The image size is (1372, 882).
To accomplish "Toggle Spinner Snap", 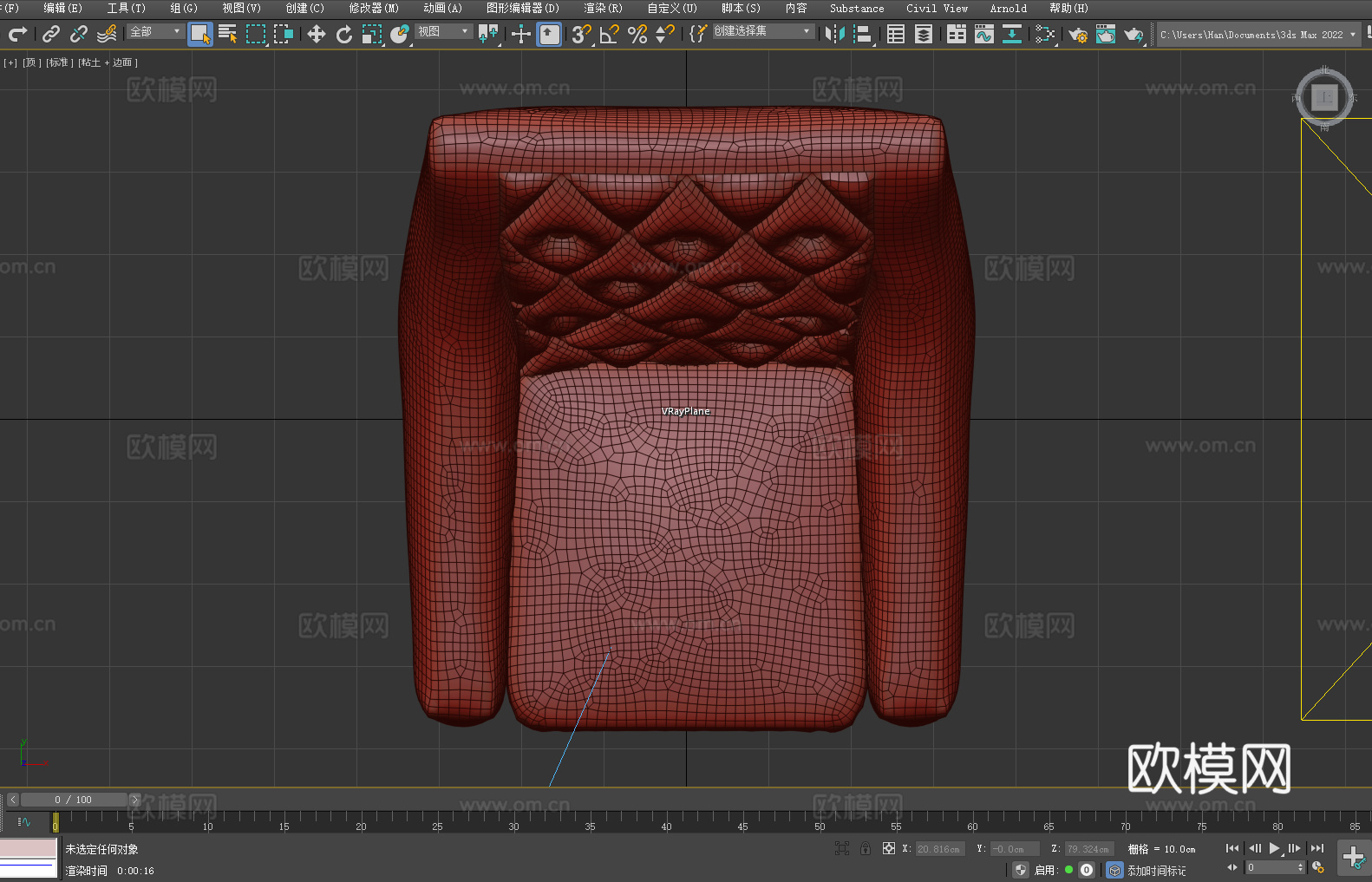I will pos(665,34).
